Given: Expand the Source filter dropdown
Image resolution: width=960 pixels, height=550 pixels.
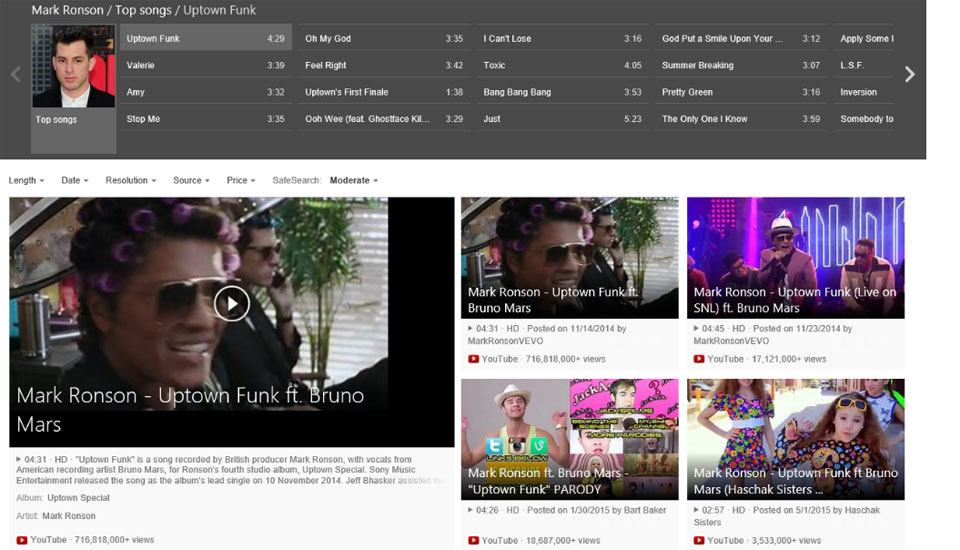Looking at the screenshot, I should click(191, 181).
